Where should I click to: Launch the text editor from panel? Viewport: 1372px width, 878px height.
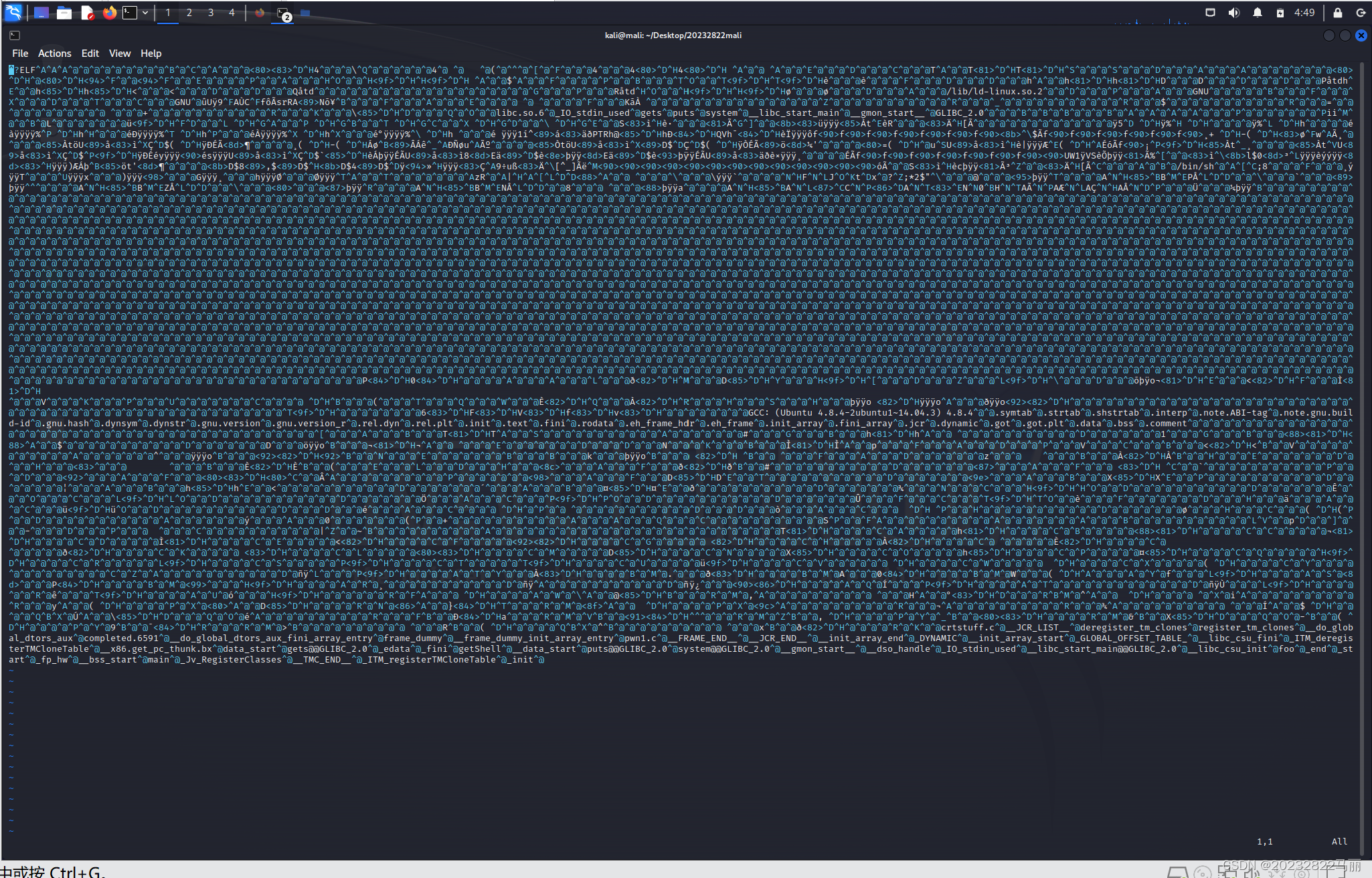(87, 12)
